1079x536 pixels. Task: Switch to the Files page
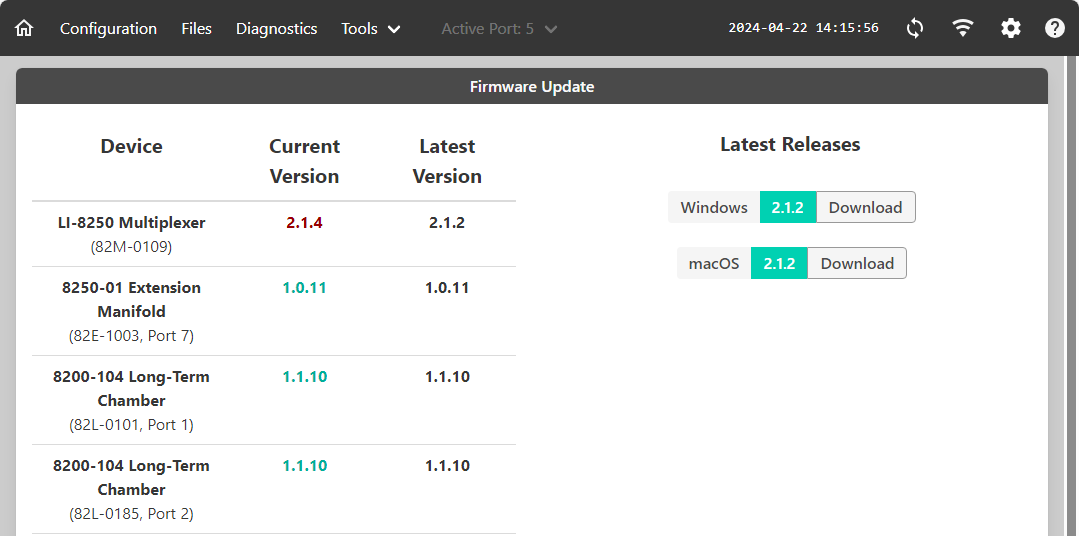(196, 29)
